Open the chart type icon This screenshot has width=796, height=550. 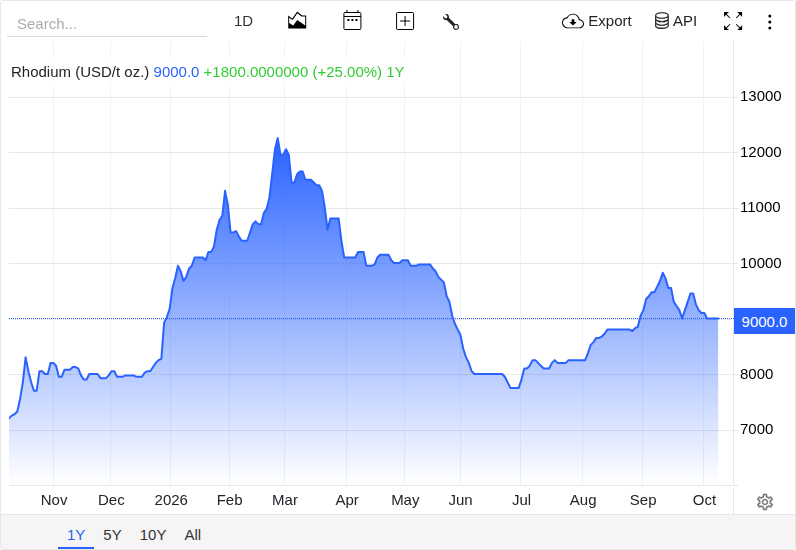297,21
